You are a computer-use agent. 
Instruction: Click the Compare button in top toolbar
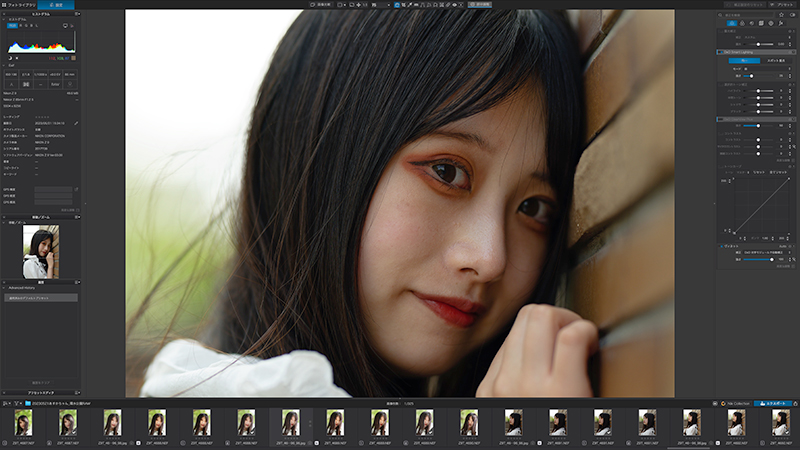[321, 5]
